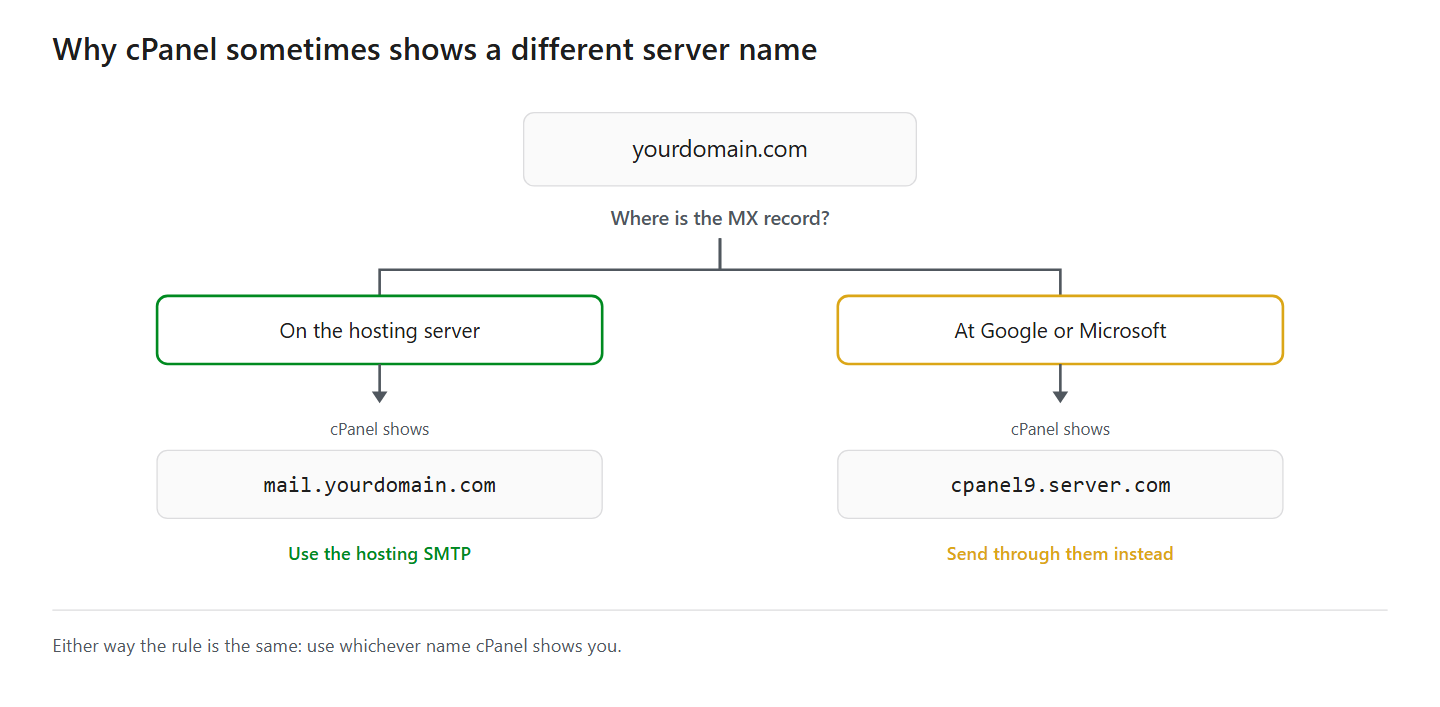The height and width of the screenshot is (707, 1440).
Task: Select the yourdomain.com box
Action: (x=720, y=149)
